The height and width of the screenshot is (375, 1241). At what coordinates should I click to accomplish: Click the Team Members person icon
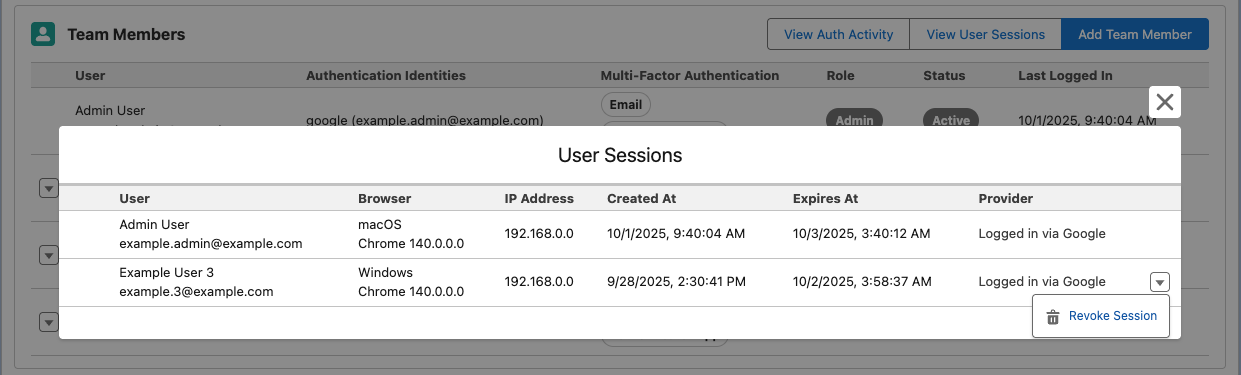click(x=43, y=34)
